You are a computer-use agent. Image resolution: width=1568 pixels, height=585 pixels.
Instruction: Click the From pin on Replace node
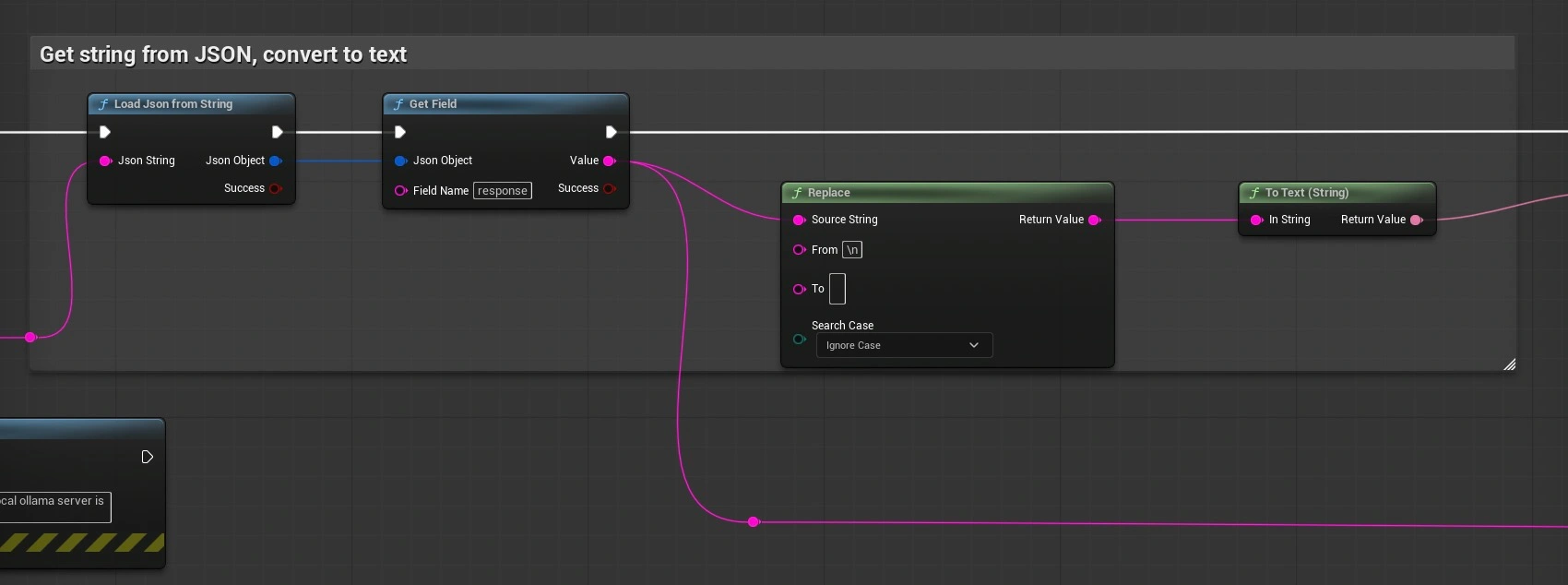pos(799,250)
